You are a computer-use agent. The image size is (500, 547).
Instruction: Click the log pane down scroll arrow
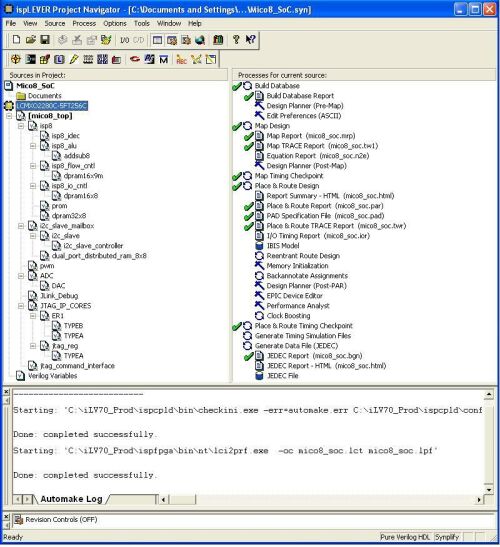pyautogui.click(x=488, y=490)
